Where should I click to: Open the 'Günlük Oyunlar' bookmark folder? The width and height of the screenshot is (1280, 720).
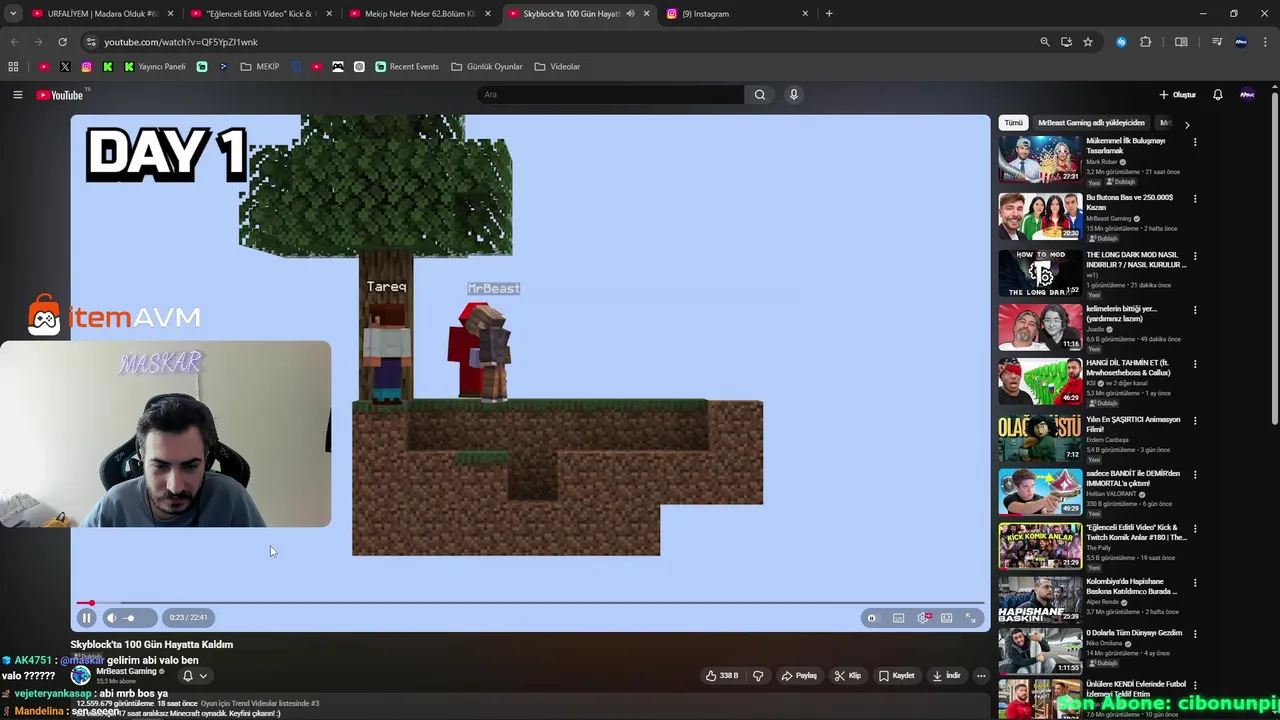pyautogui.click(x=487, y=67)
